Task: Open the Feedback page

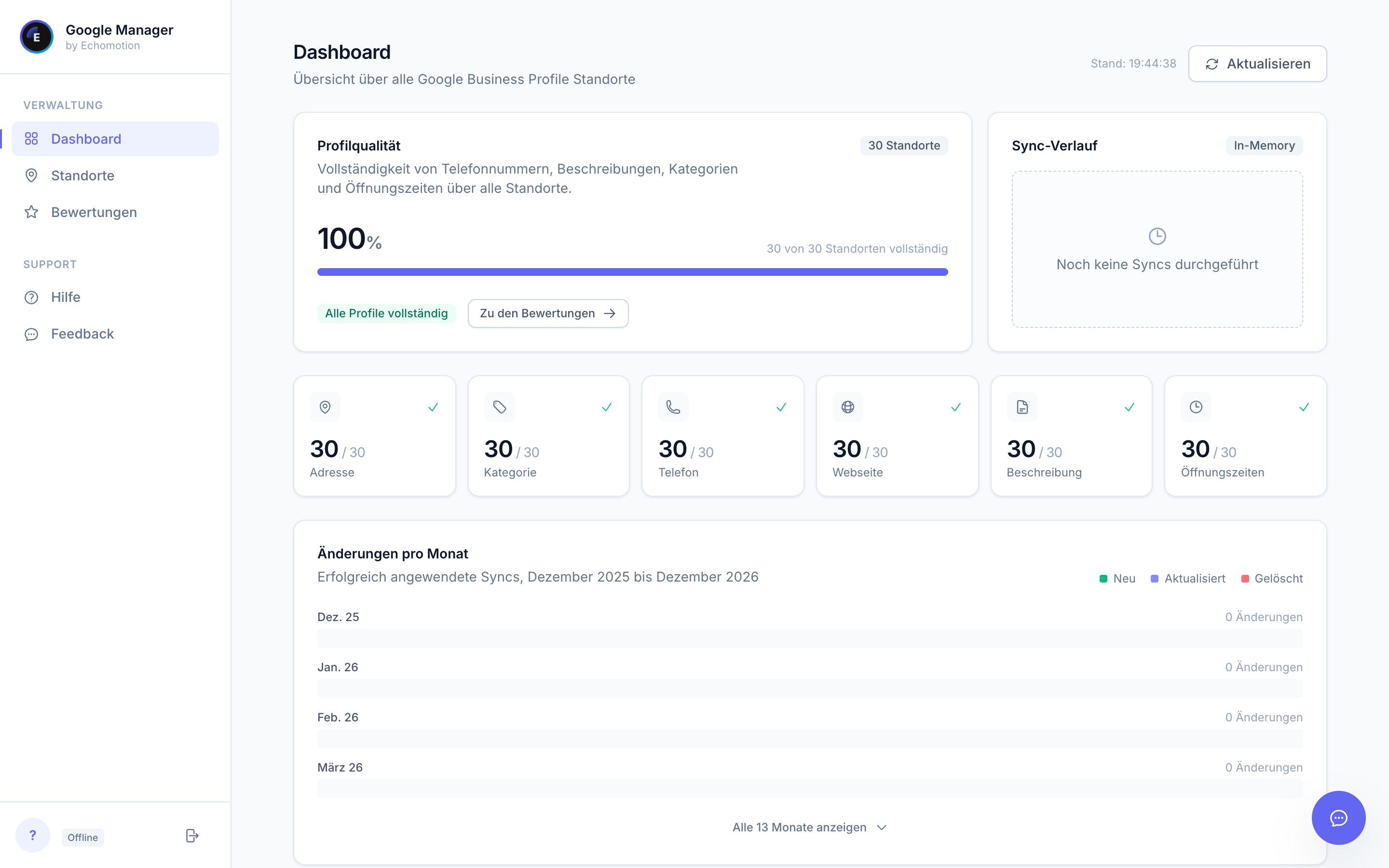Action: (x=115, y=334)
